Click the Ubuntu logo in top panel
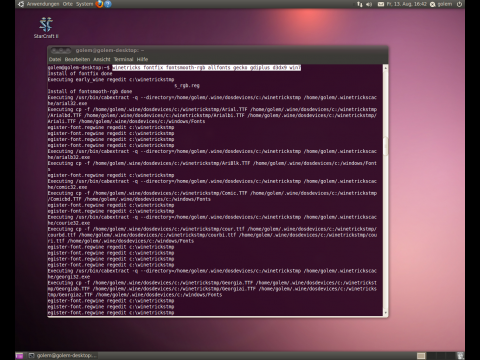480x360 pixels. point(21,4)
